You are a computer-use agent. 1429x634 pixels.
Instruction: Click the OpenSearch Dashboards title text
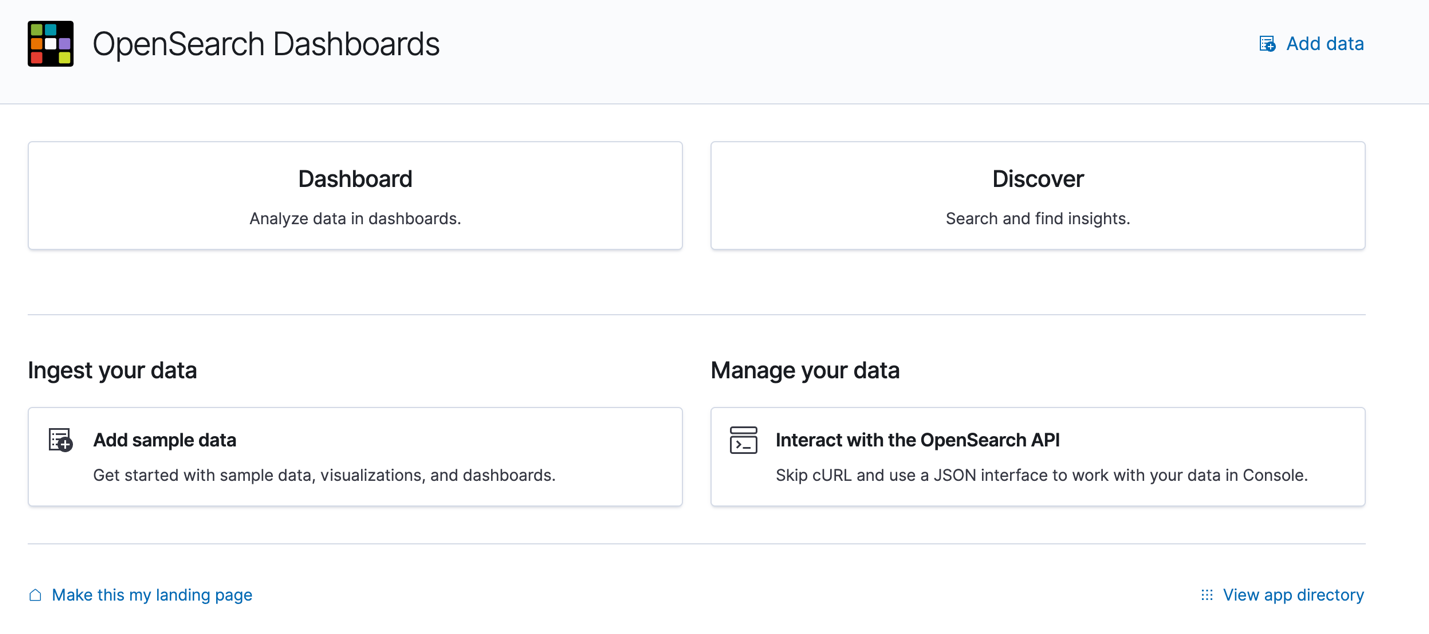[x=266, y=44]
